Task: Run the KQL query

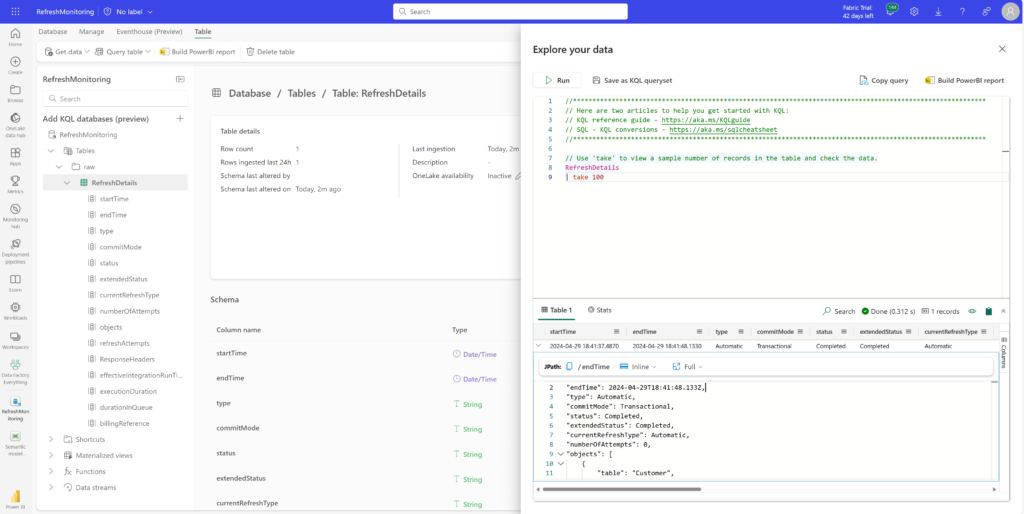Action: click(557, 80)
